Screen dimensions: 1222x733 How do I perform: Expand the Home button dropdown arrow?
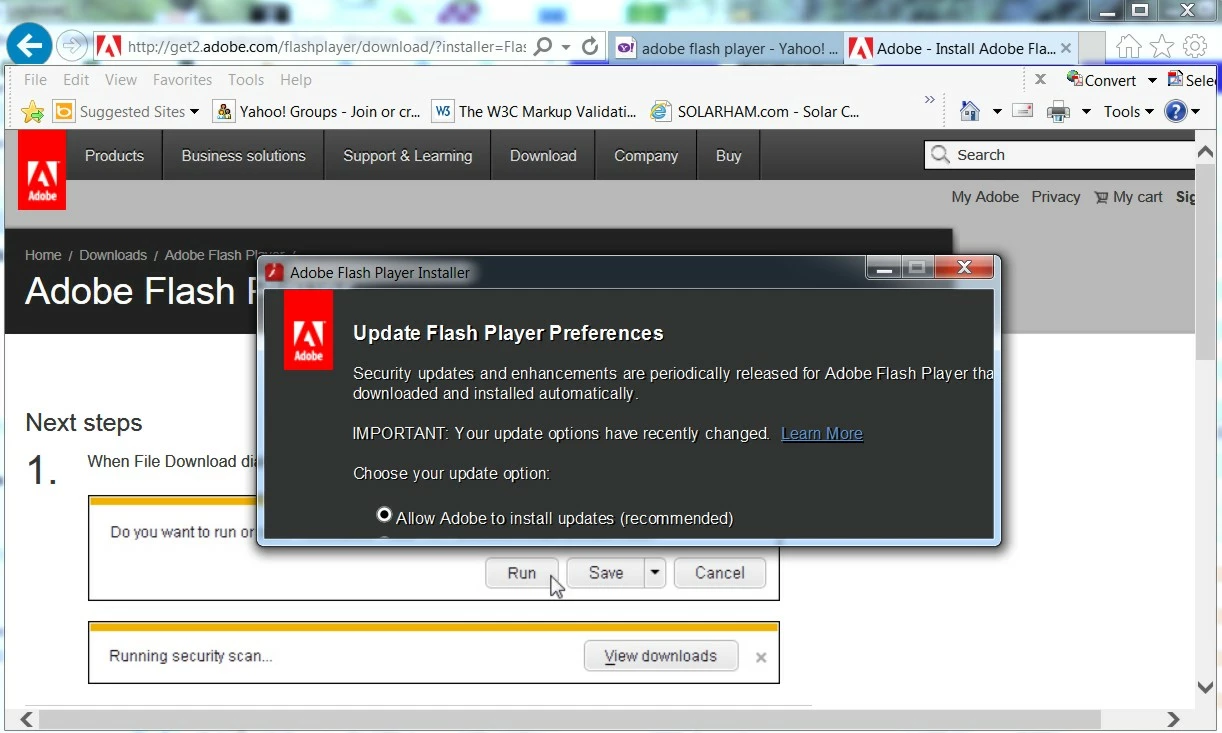coord(996,112)
